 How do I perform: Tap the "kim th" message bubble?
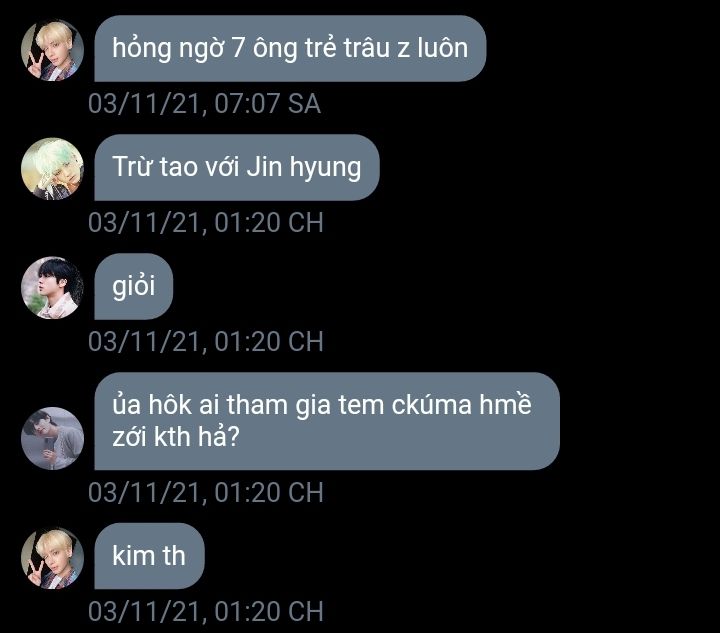click(x=149, y=556)
